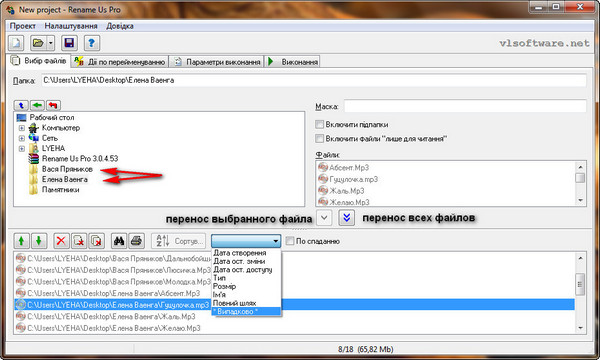The height and width of the screenshot is (360, 600).
Task: Open help via the question mark icon
Action: (91, 42)
